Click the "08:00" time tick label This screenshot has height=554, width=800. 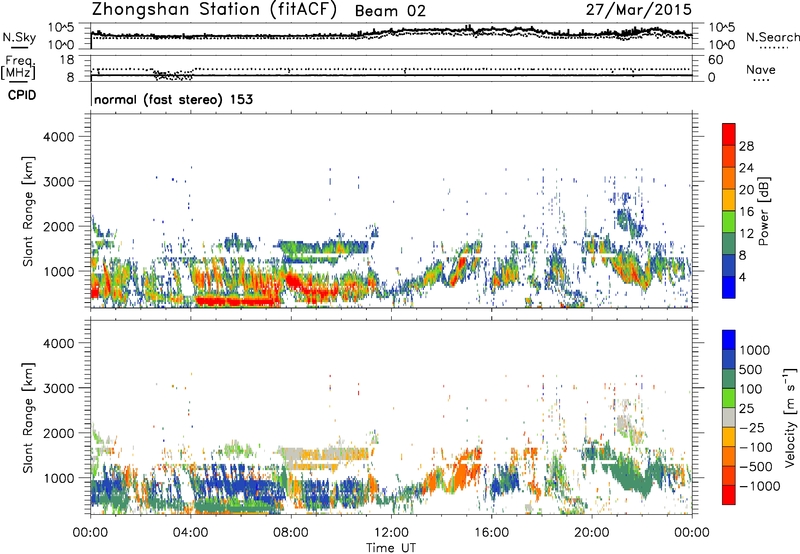click(291, 533)
